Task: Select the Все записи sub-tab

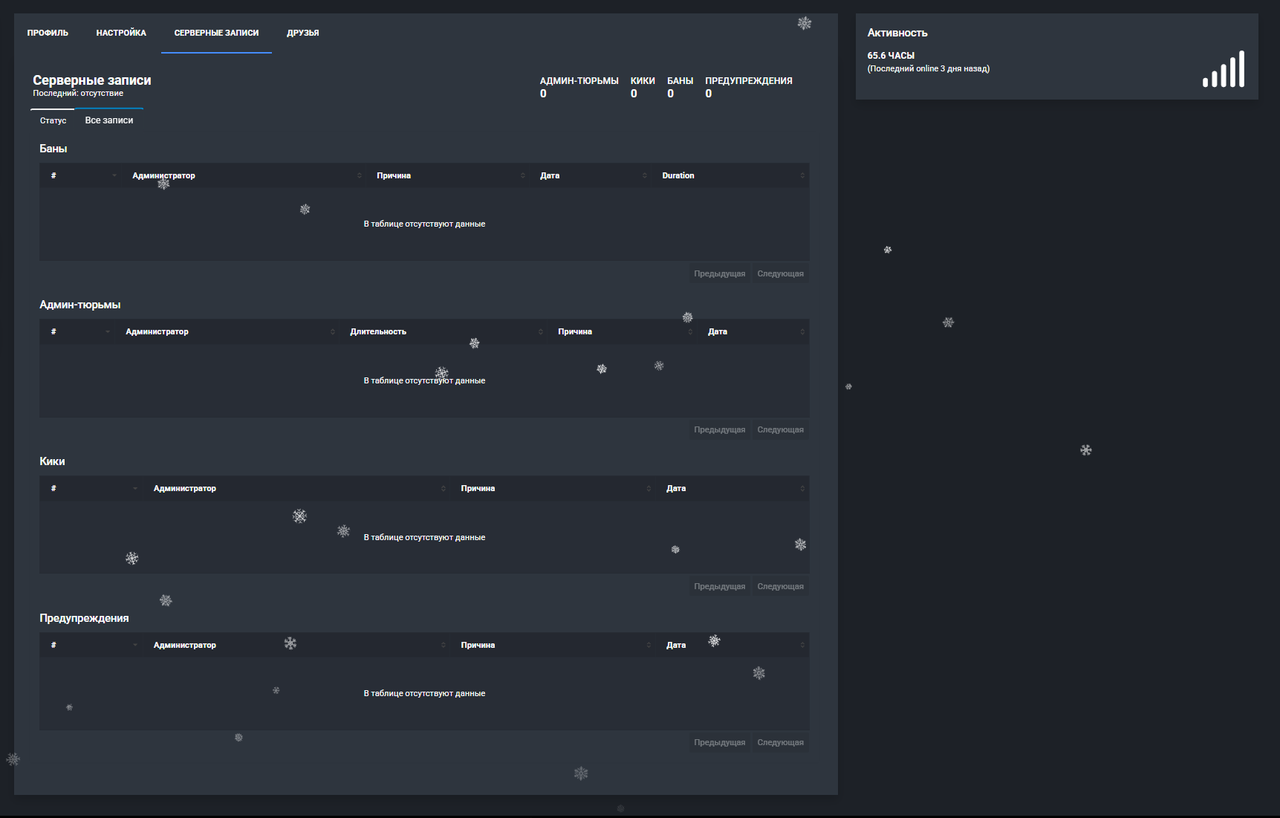Action: point(109,120)
